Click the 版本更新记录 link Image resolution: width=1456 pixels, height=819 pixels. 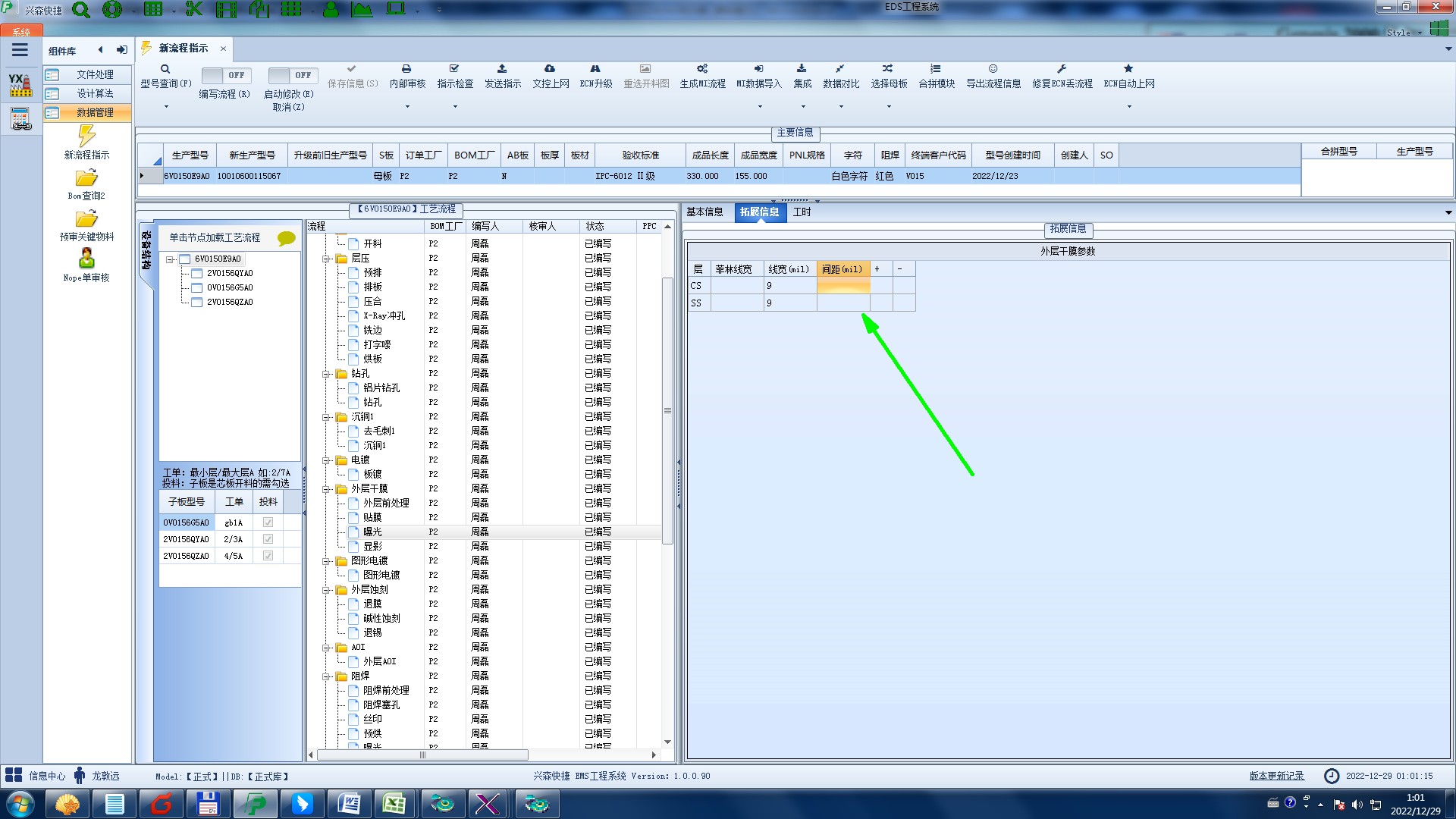(1276, 776)
